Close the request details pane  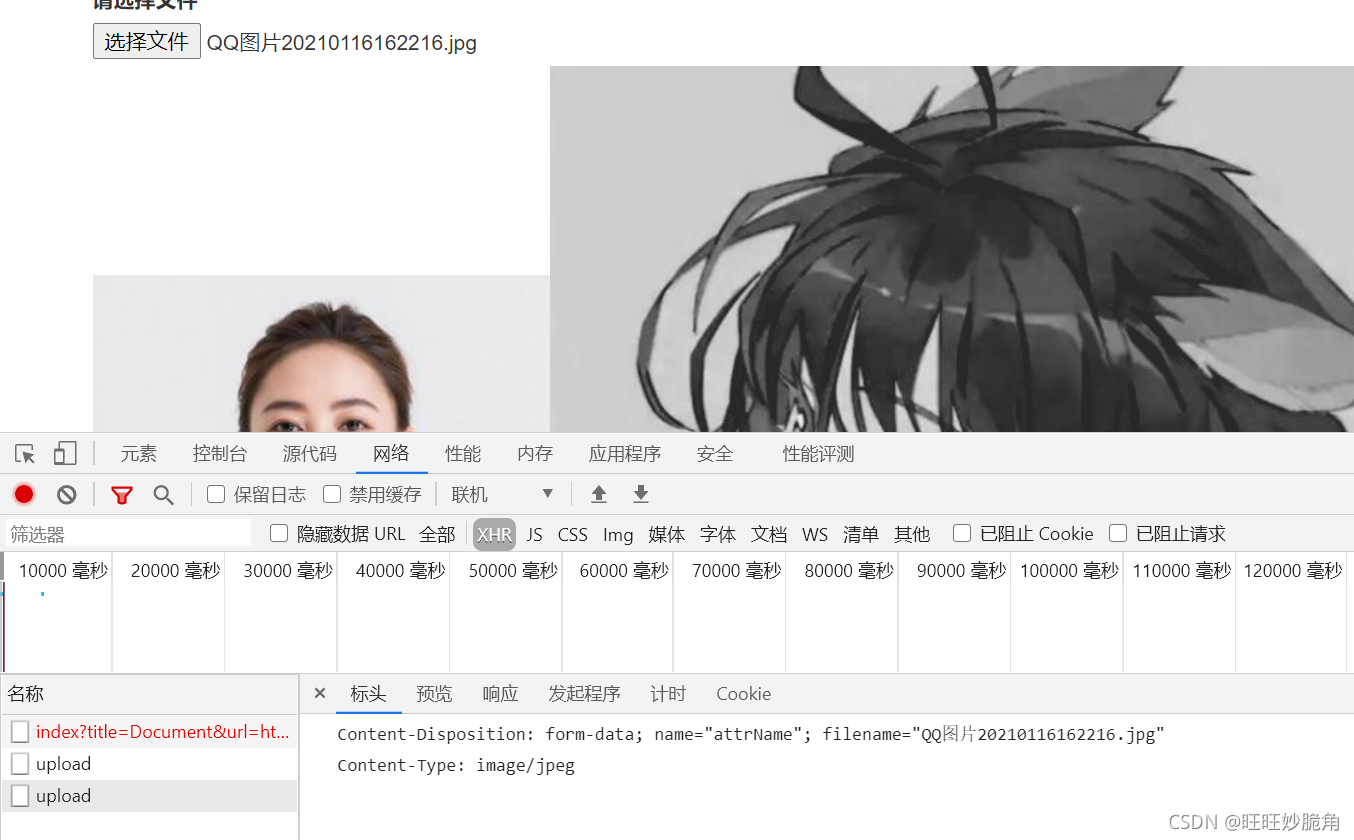(x=319, y=693)
